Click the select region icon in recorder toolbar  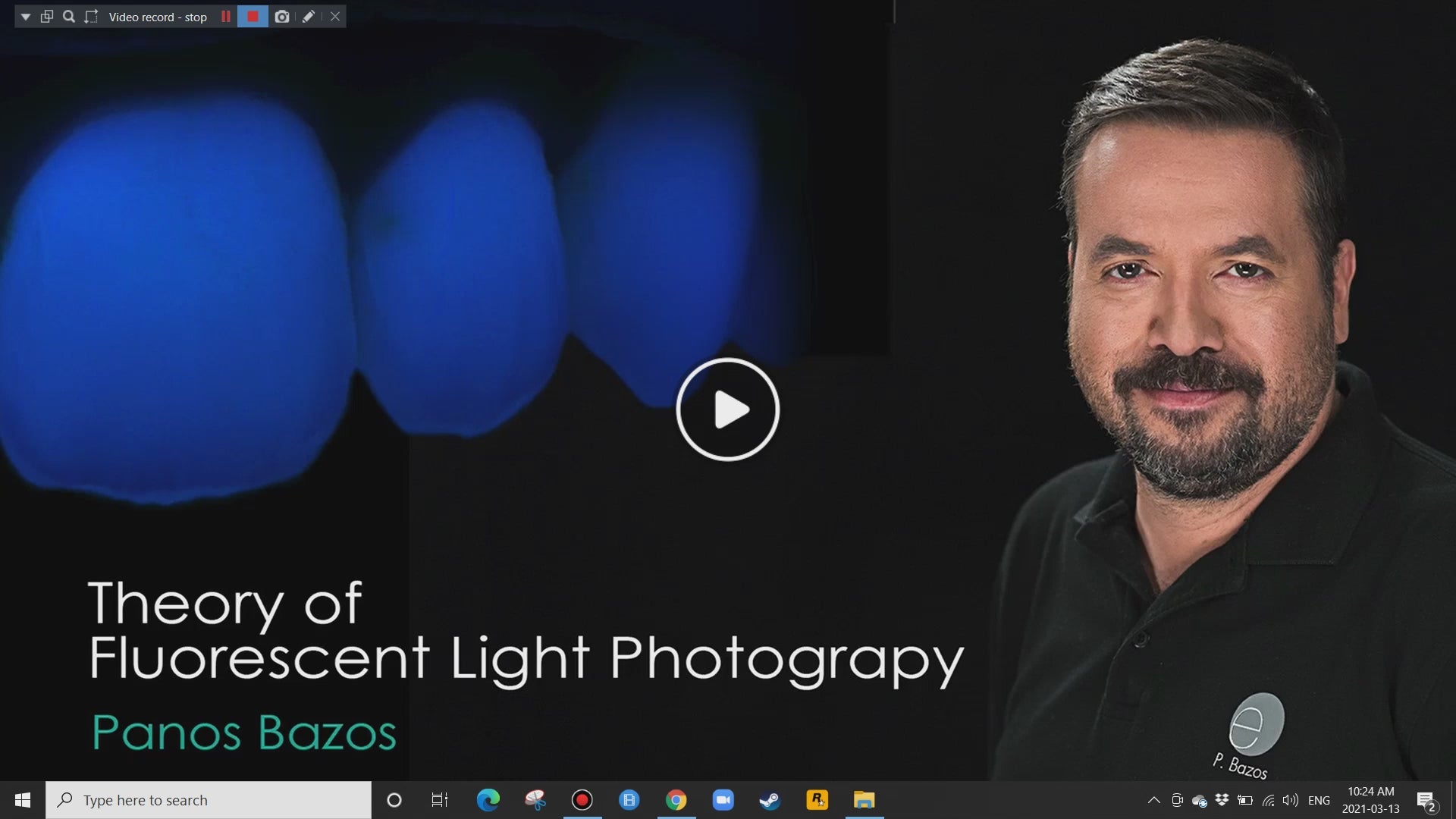pos(91,17)
